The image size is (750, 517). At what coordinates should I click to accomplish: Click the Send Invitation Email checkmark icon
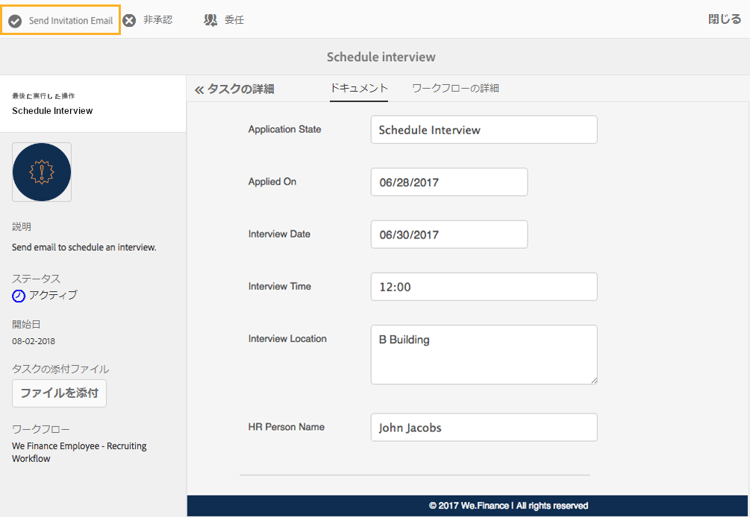click(x=15, y=21)
